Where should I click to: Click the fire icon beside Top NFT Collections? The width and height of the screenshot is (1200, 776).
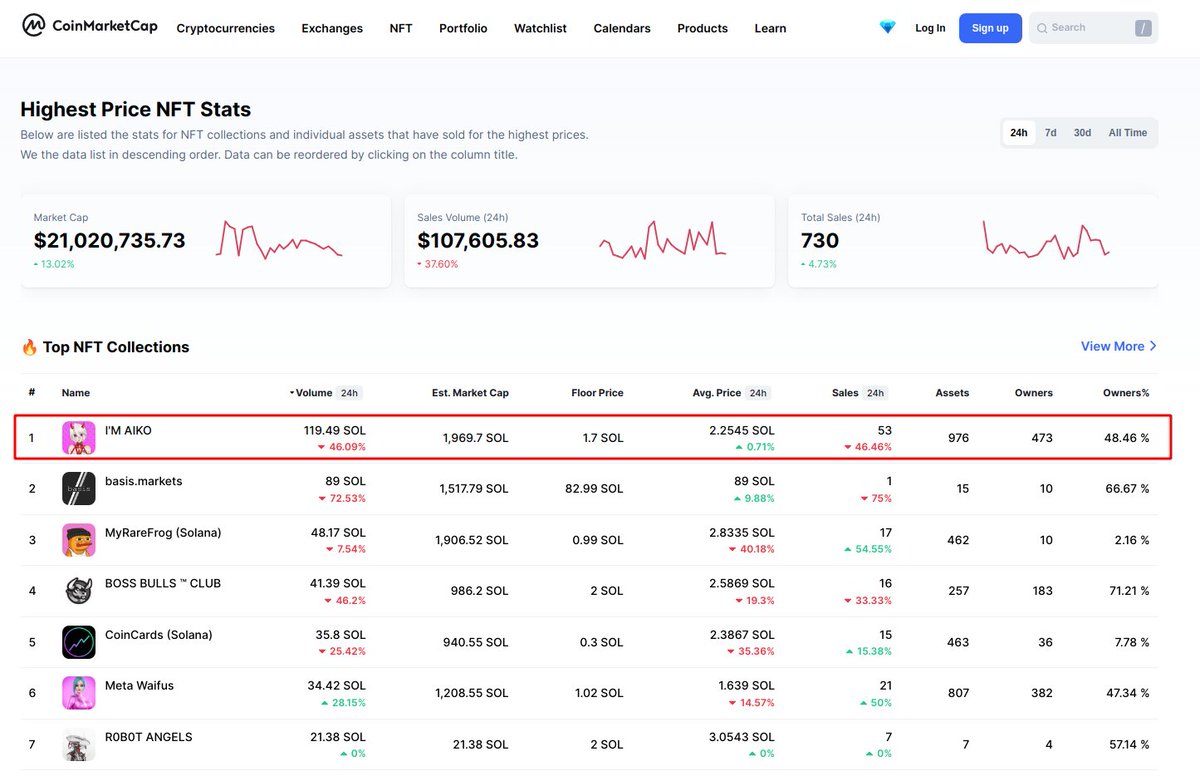pyautogui.click(x=29, y=347)
